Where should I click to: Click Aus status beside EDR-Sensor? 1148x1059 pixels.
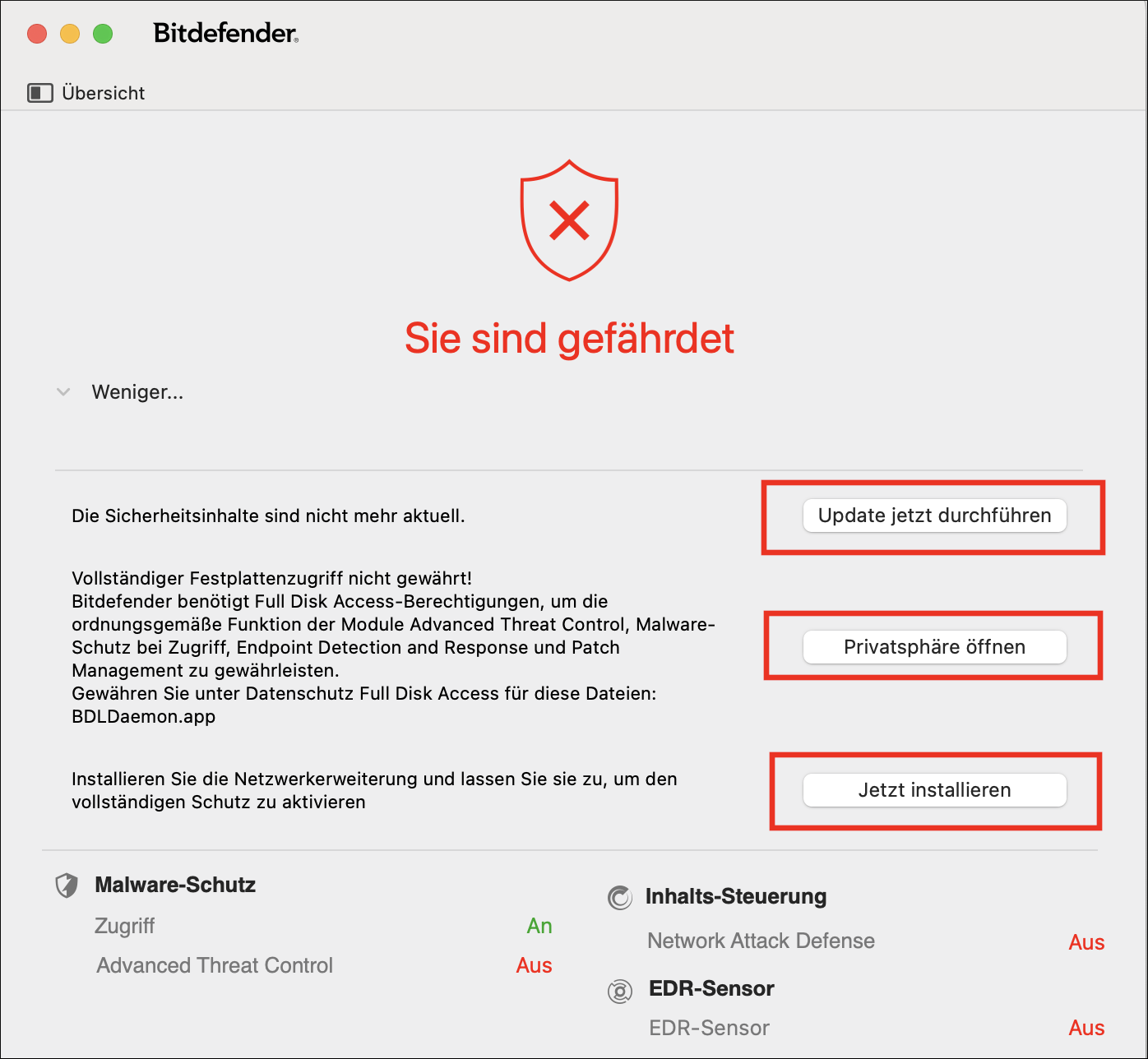click(x=1086, y=1028)
